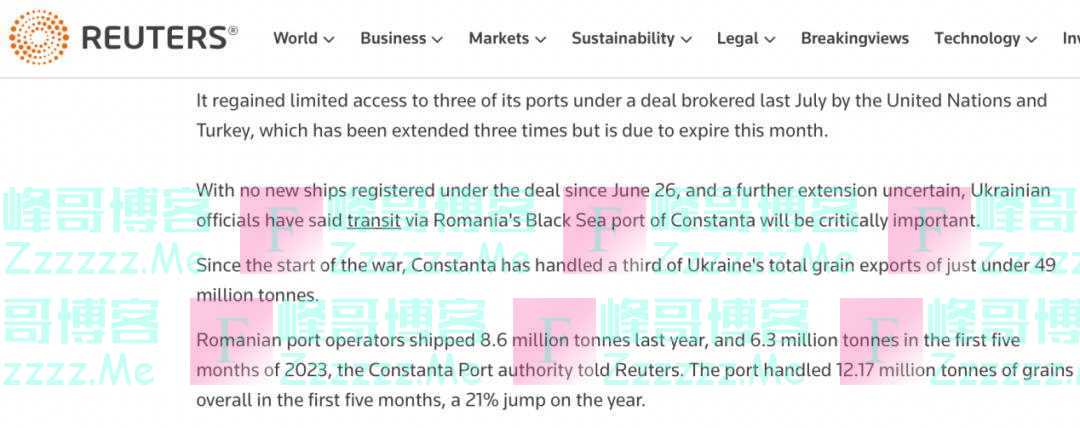Expand the chevron next to Business
1080x428 pixels.
coord(437,39)
